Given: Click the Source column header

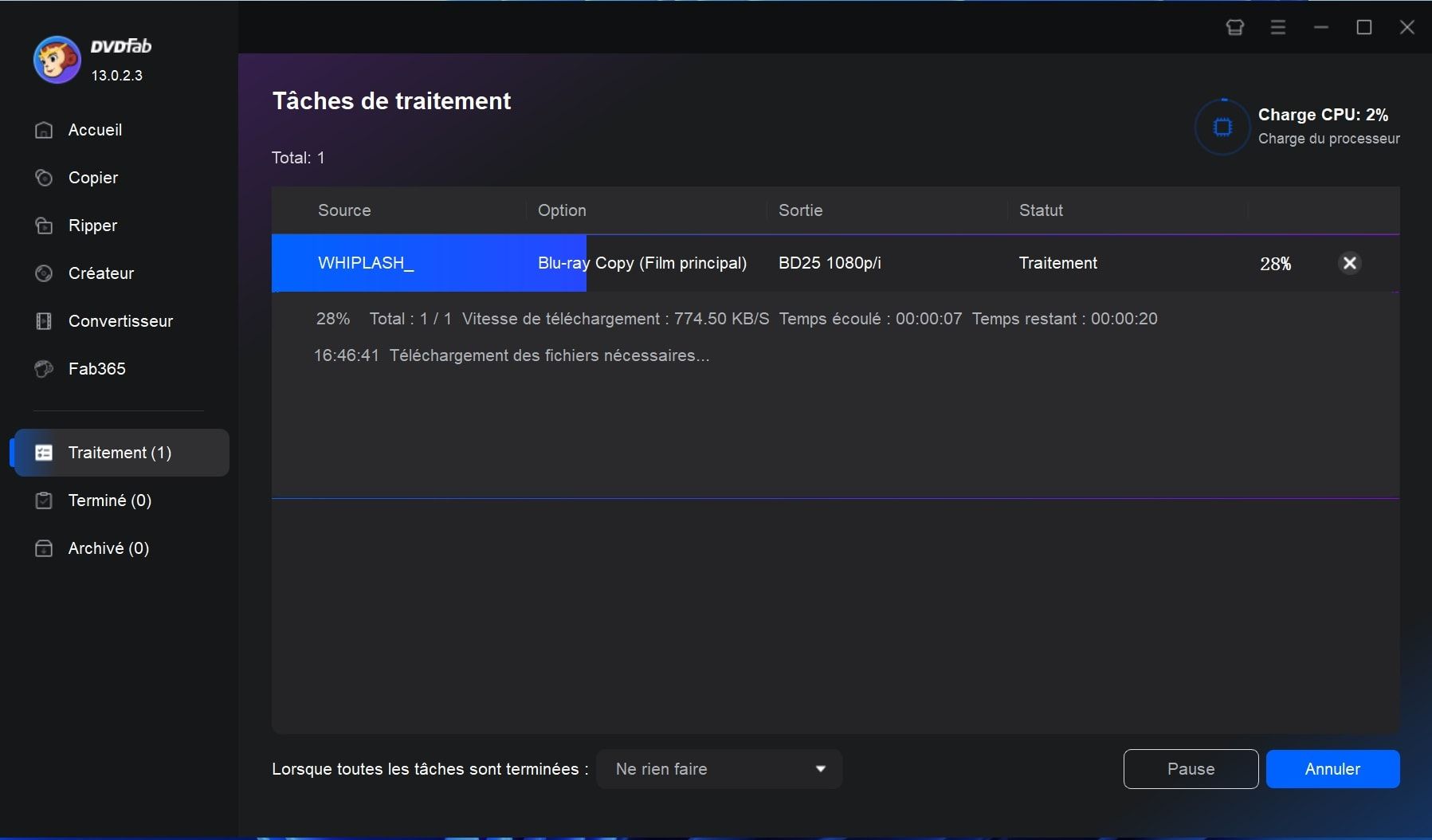Looking at the screenshot, I should coord(344,210).
